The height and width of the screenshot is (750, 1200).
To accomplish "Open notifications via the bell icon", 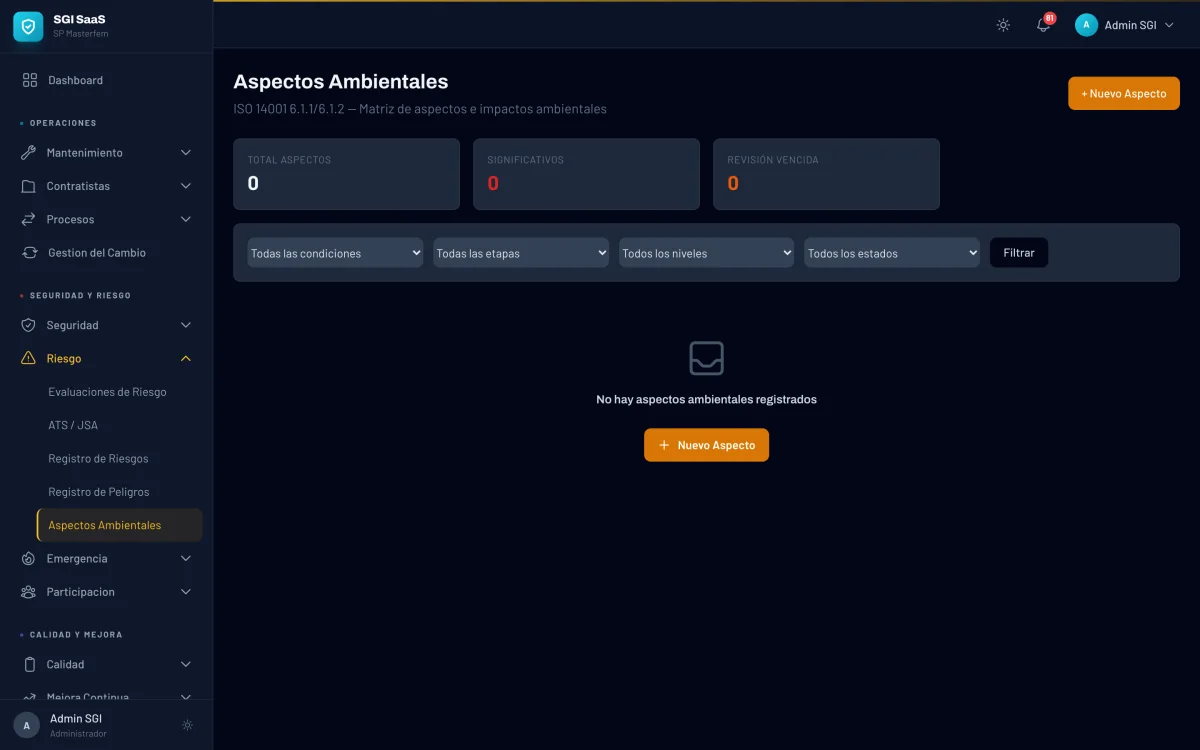I will (1043, 25).
